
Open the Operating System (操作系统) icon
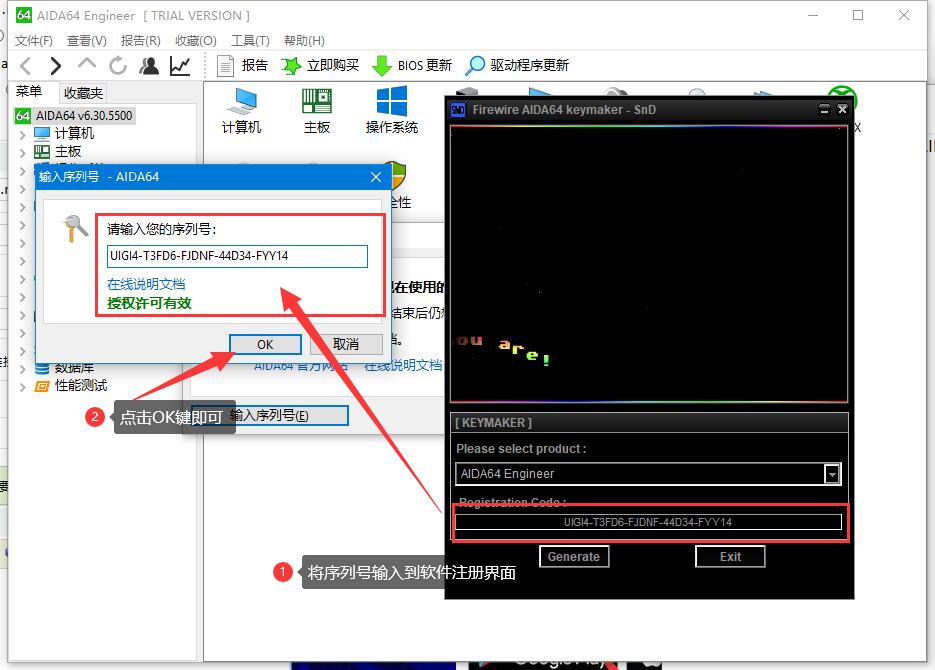click(x=392, y=111)
